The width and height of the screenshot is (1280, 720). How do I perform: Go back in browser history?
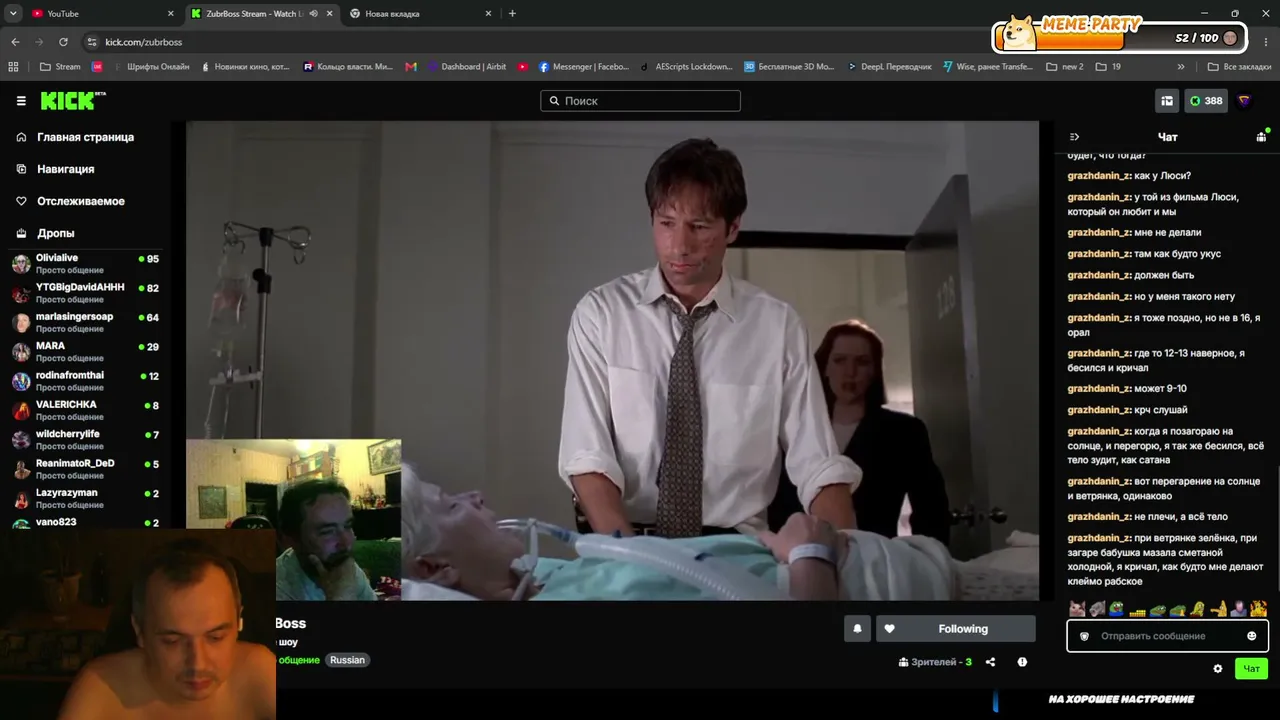point(15,42)
